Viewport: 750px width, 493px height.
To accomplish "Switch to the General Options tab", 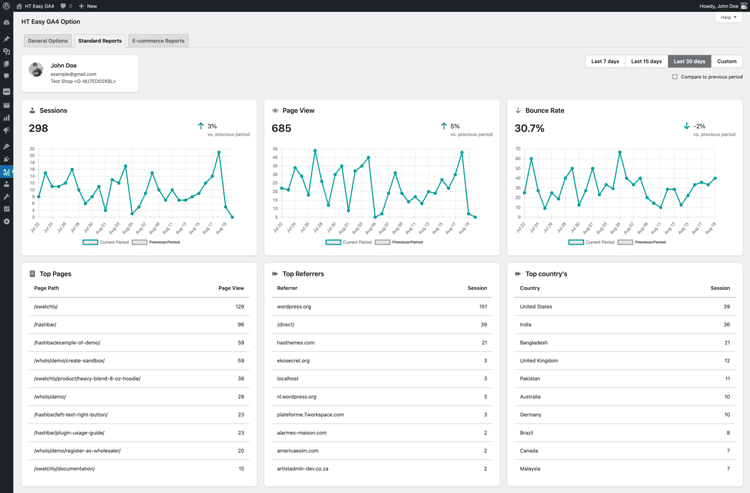I will point(47,41).
